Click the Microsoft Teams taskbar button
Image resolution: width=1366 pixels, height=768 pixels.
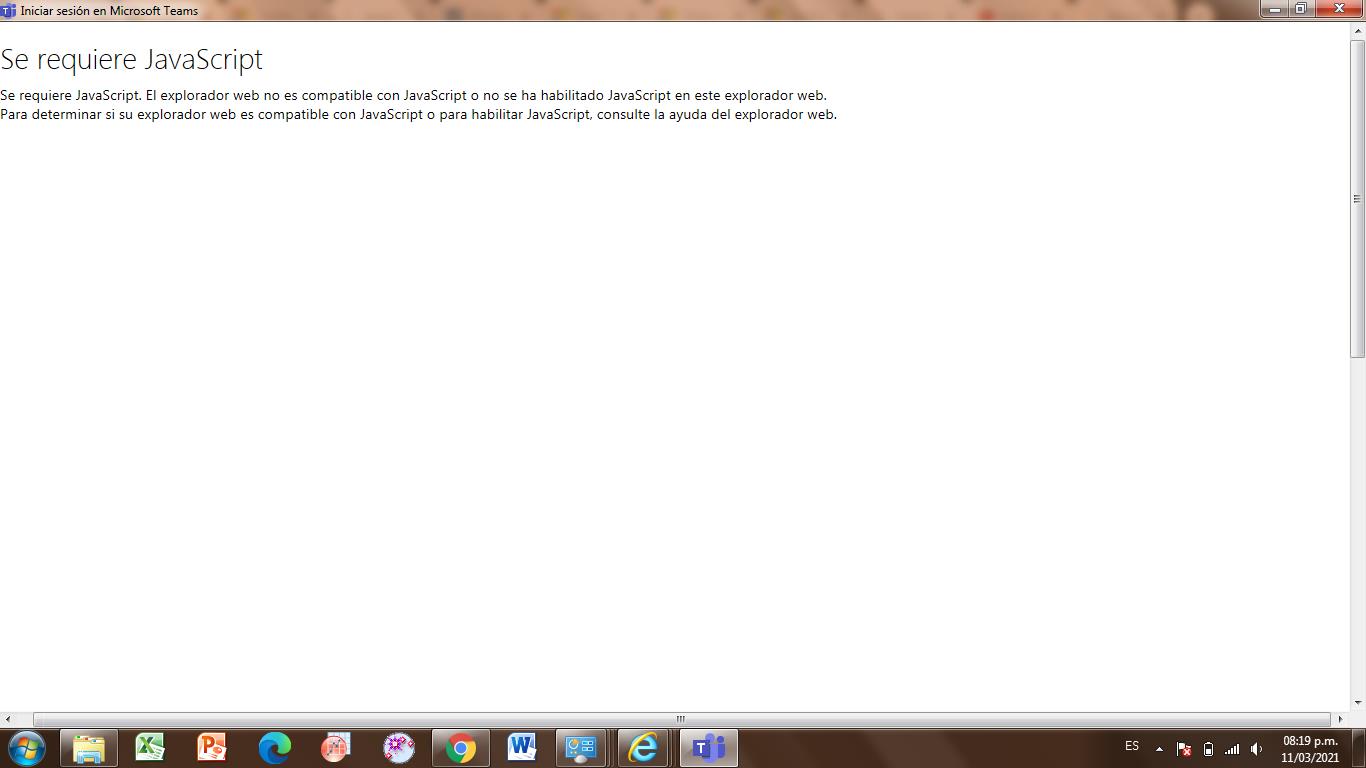coord(709,748)
